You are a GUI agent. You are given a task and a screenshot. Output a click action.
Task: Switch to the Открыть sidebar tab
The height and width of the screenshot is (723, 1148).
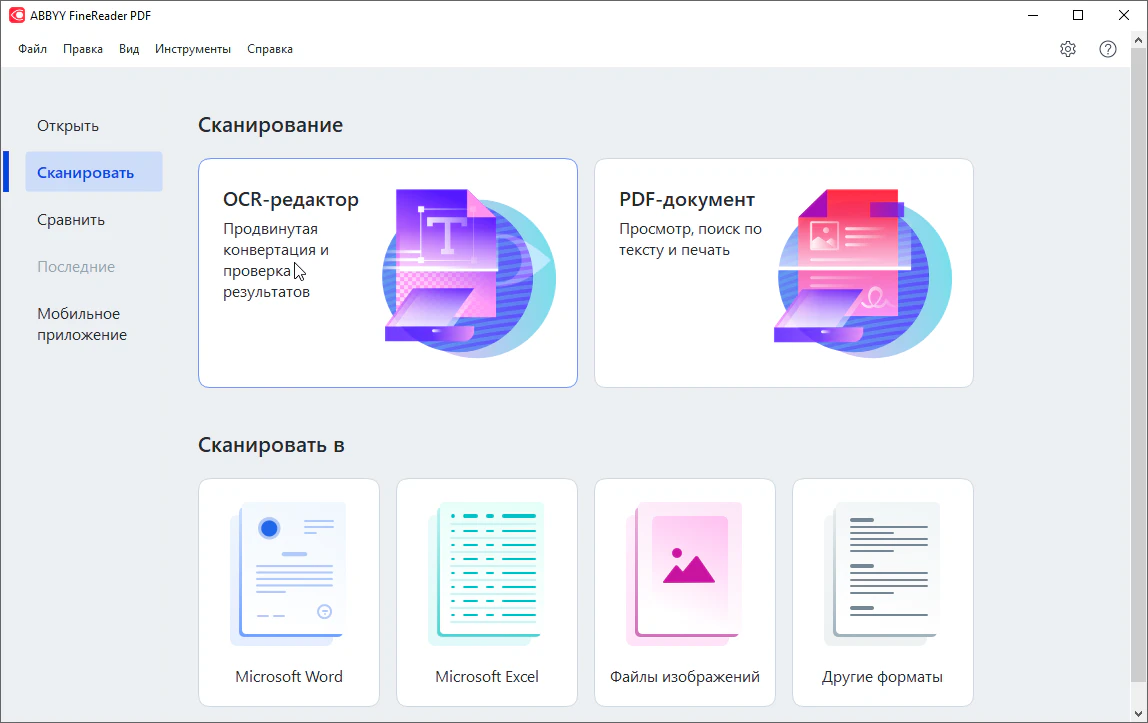tap(68, 126)
